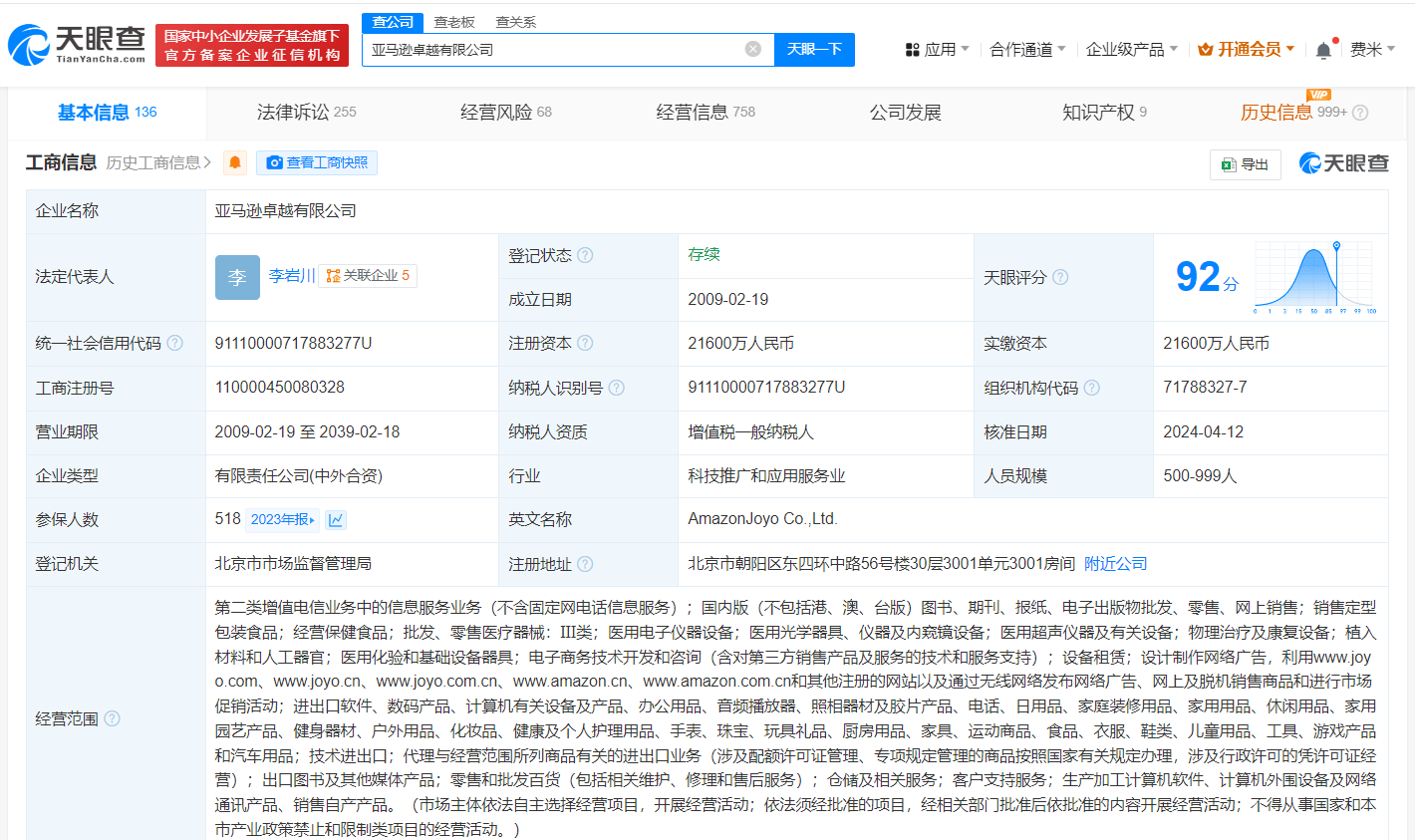Click help icon next to 注册地址
The height and width of the screenshot is (840, 1415).
(x=585, y=564)
